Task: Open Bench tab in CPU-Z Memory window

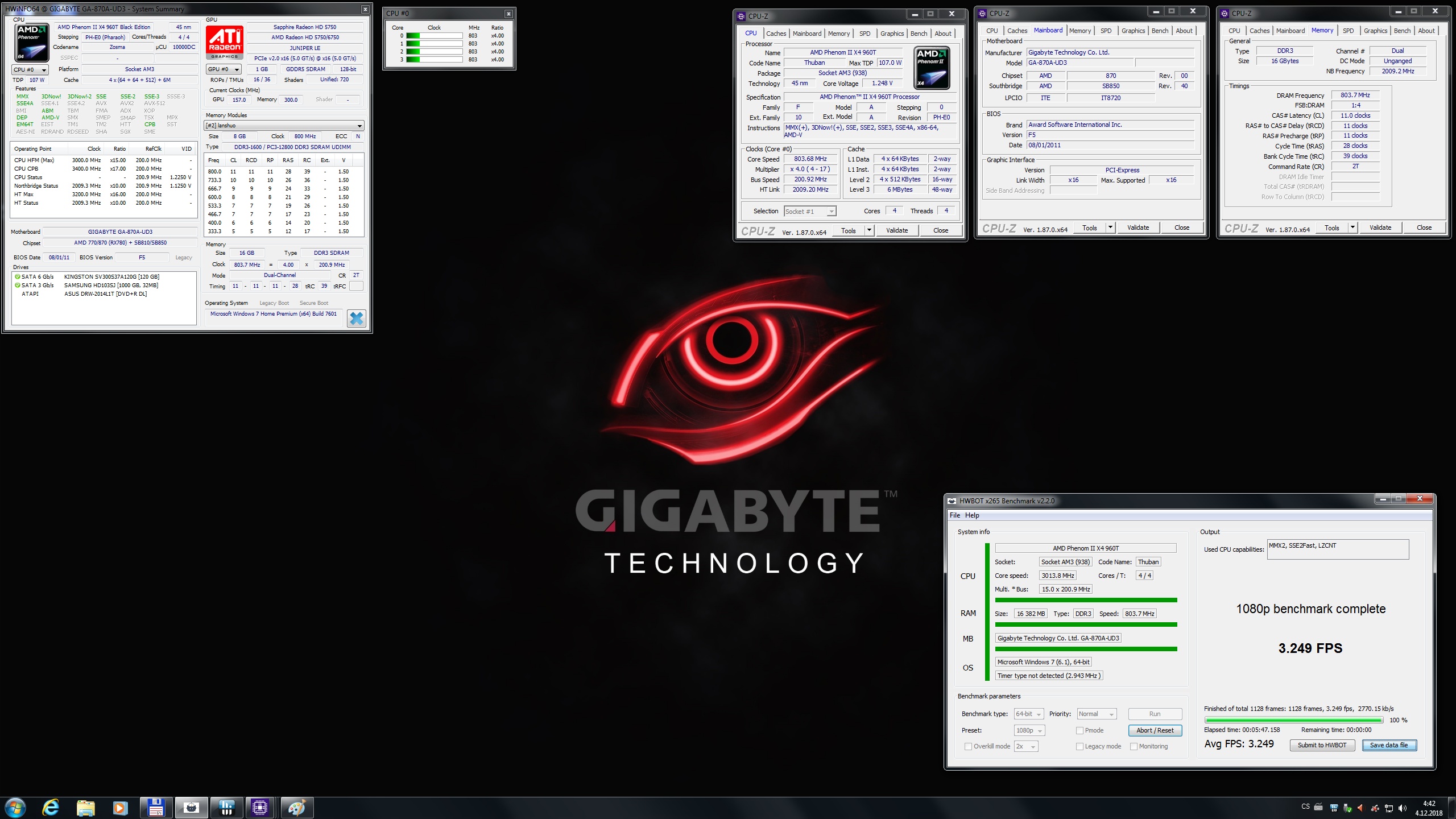Action: 1402,31
